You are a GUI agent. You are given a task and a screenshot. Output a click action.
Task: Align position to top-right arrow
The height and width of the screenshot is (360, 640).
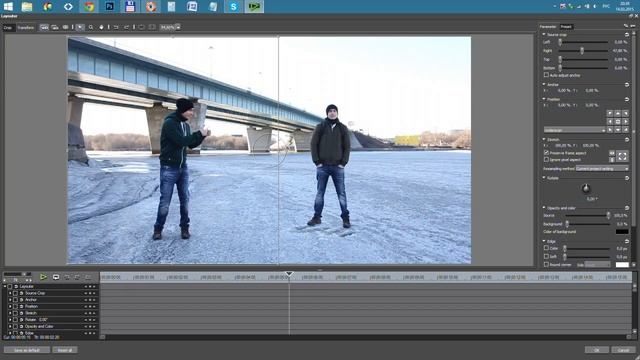coord(625,113)
